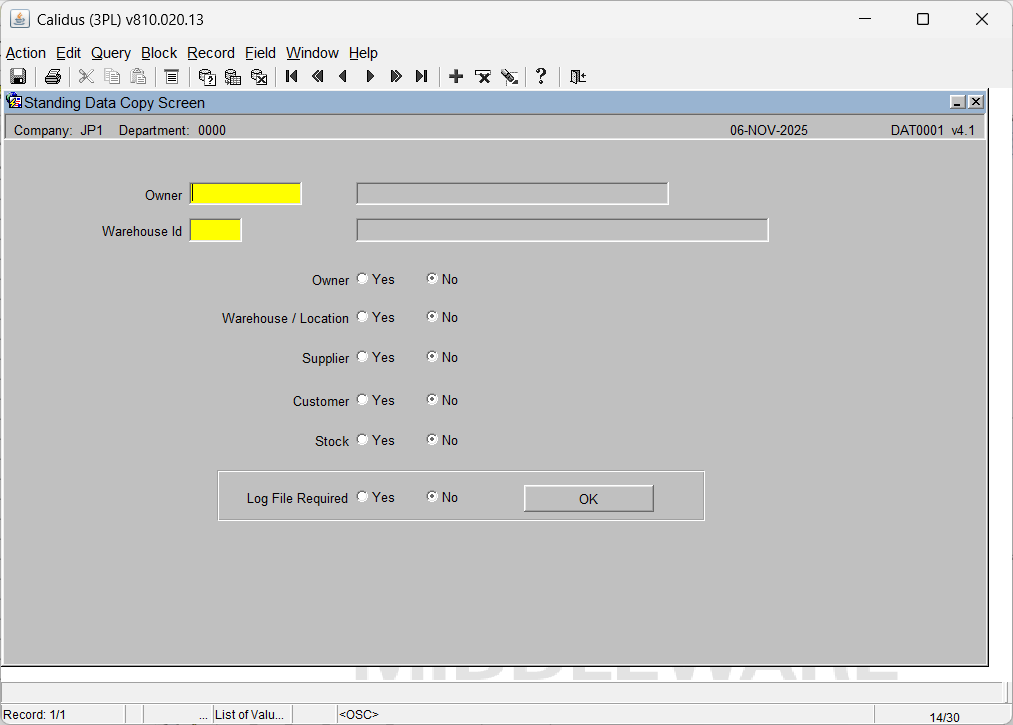Open the Record menu in menu bar
1013x725 pixels.
click(x=210, y=53)
